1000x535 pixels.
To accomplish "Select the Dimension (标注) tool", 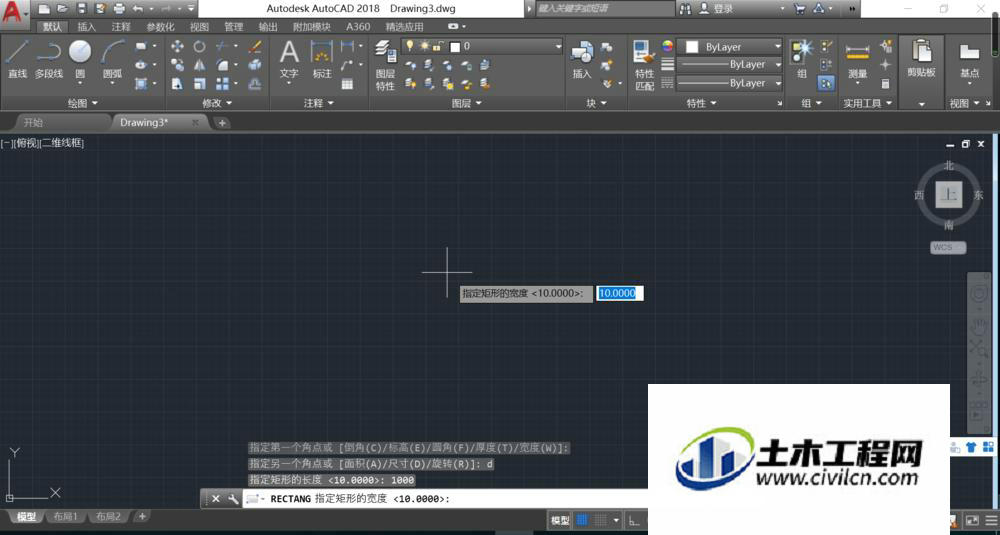I will [x=321, y=59].
